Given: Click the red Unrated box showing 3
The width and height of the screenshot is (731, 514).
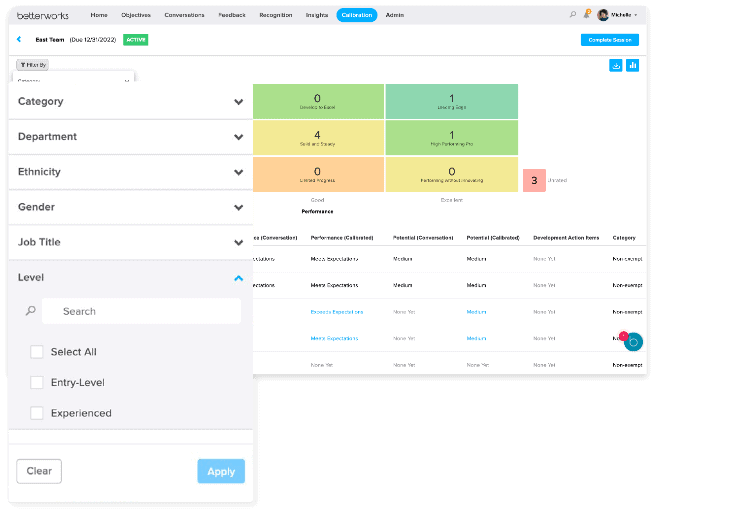Looking at the screenshot, I should tap(534, 180).
